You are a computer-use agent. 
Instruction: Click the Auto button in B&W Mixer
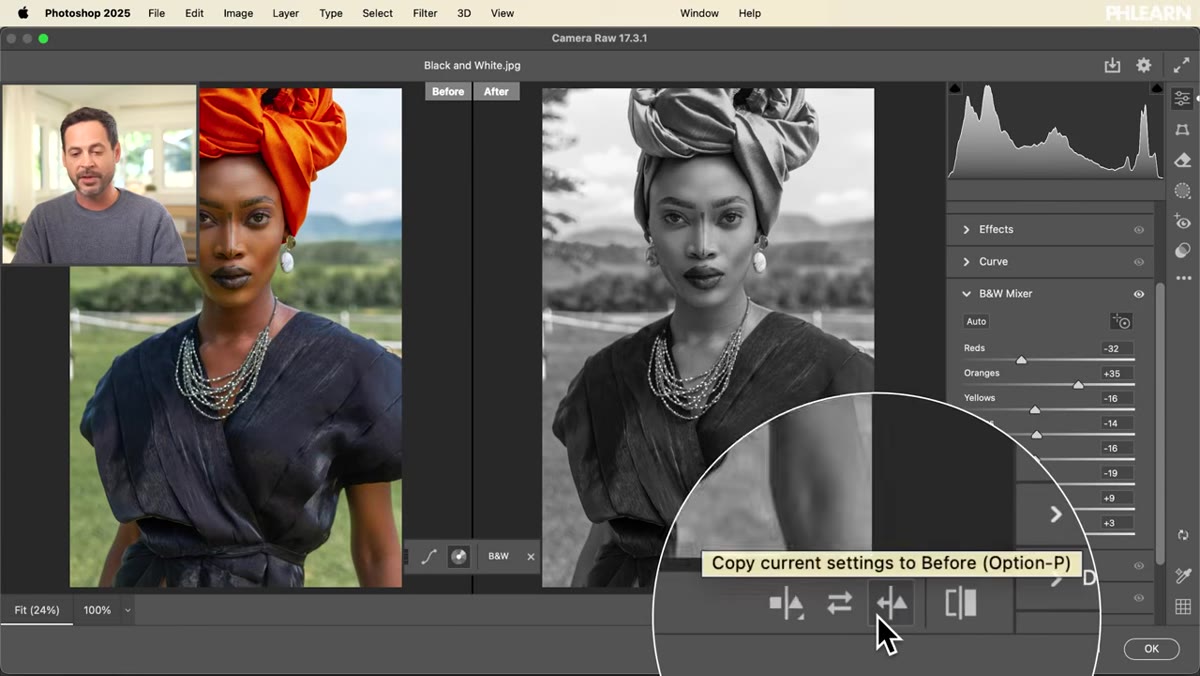point(976,321)
